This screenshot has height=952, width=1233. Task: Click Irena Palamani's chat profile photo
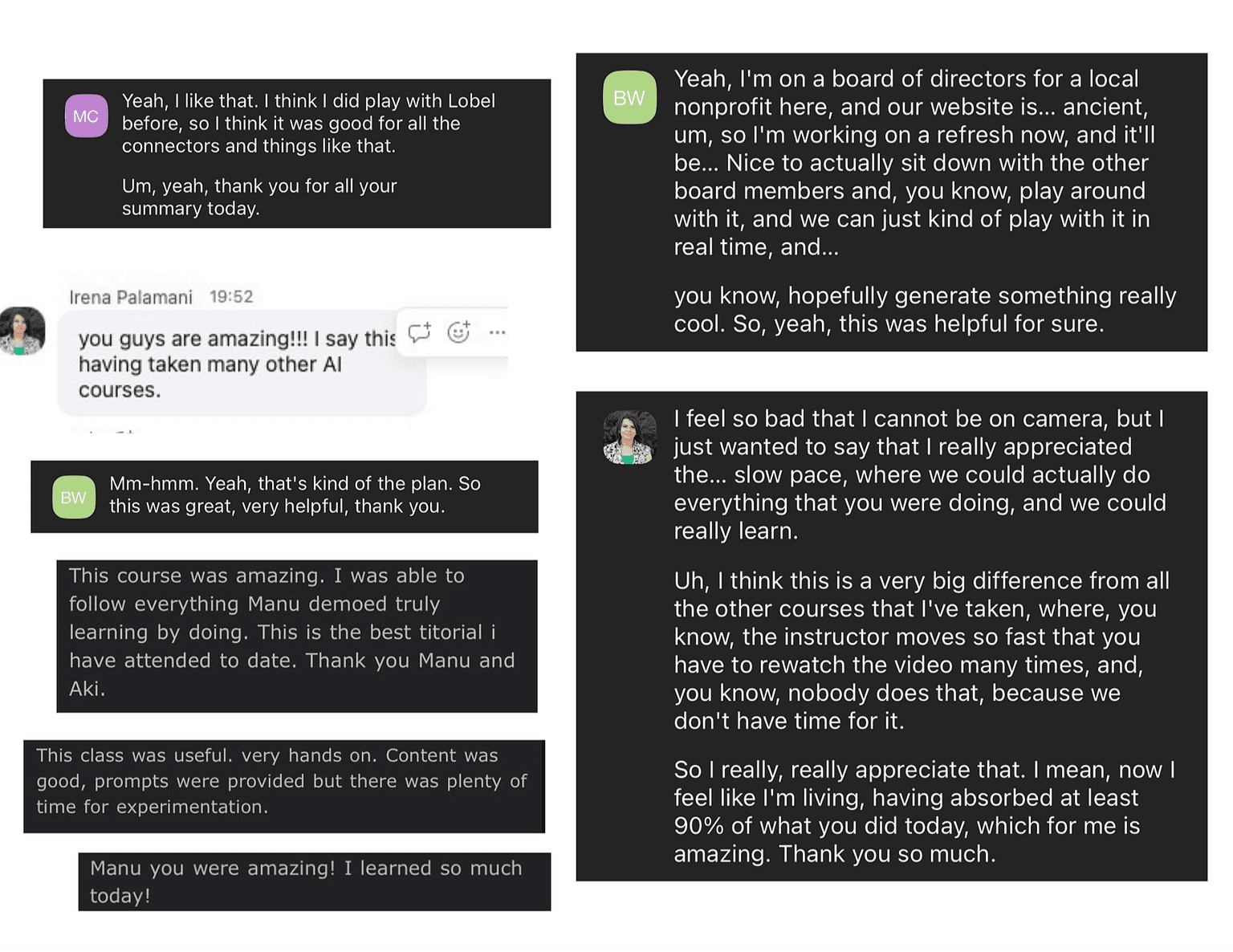22,330
